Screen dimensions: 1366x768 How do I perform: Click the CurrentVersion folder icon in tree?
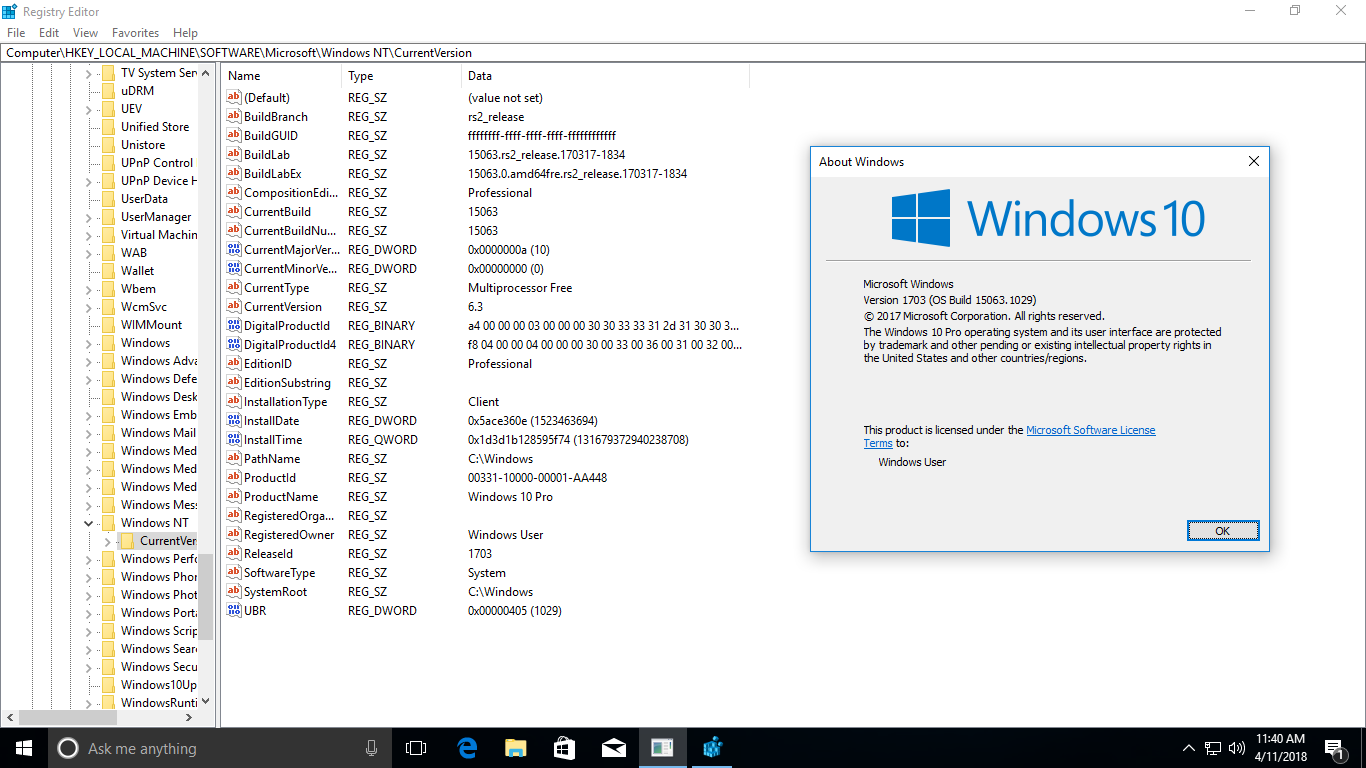127,541
